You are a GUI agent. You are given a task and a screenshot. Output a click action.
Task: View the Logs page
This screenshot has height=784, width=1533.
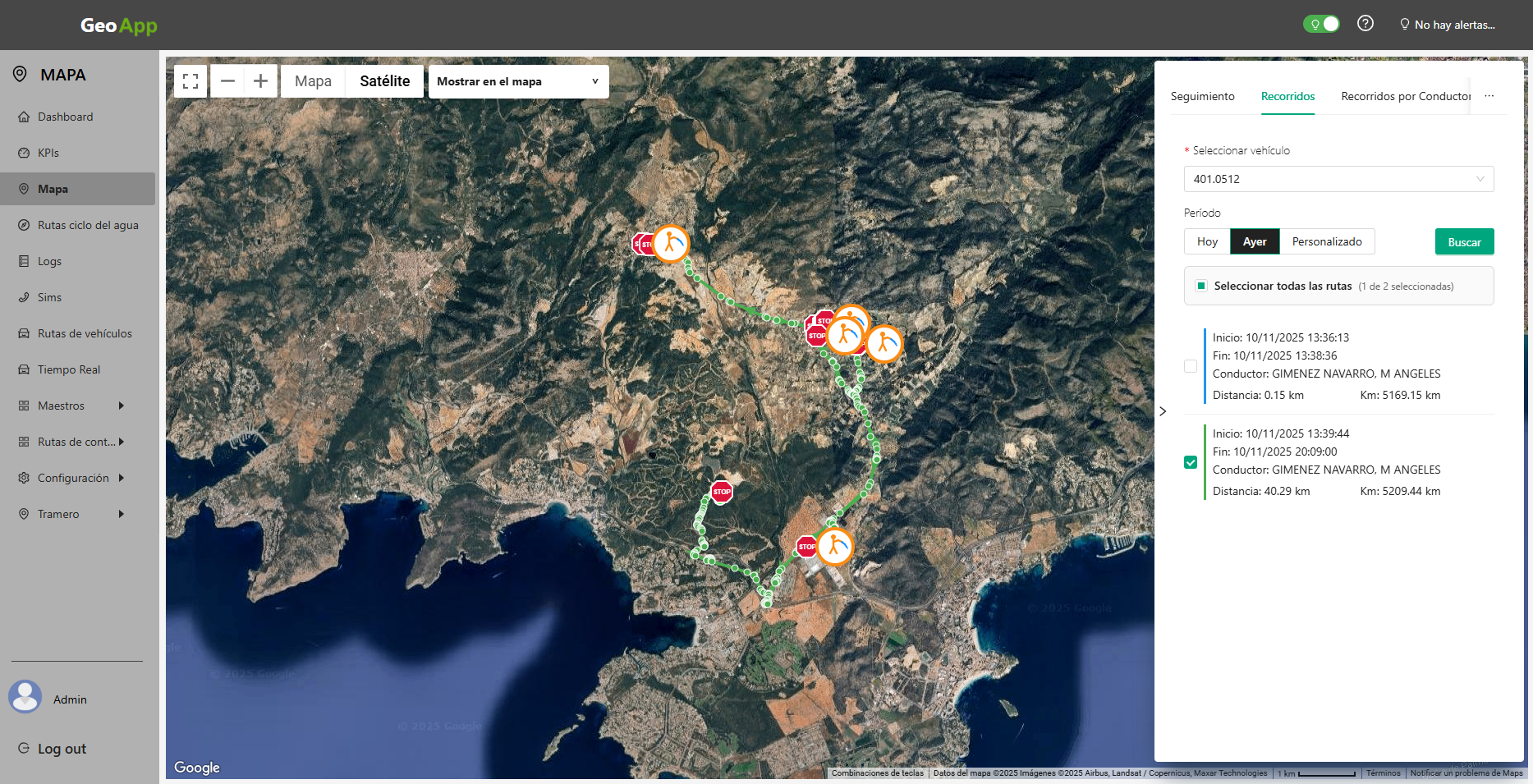tap(49, 260)
